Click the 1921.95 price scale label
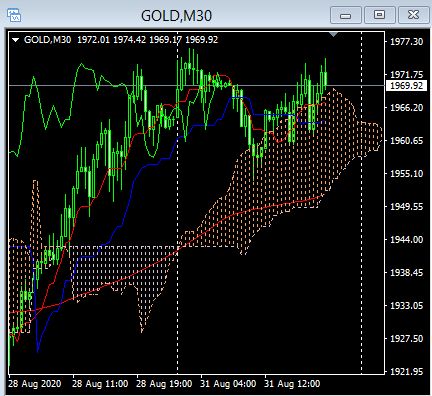432x396 pixels. [x=406, y=371]
